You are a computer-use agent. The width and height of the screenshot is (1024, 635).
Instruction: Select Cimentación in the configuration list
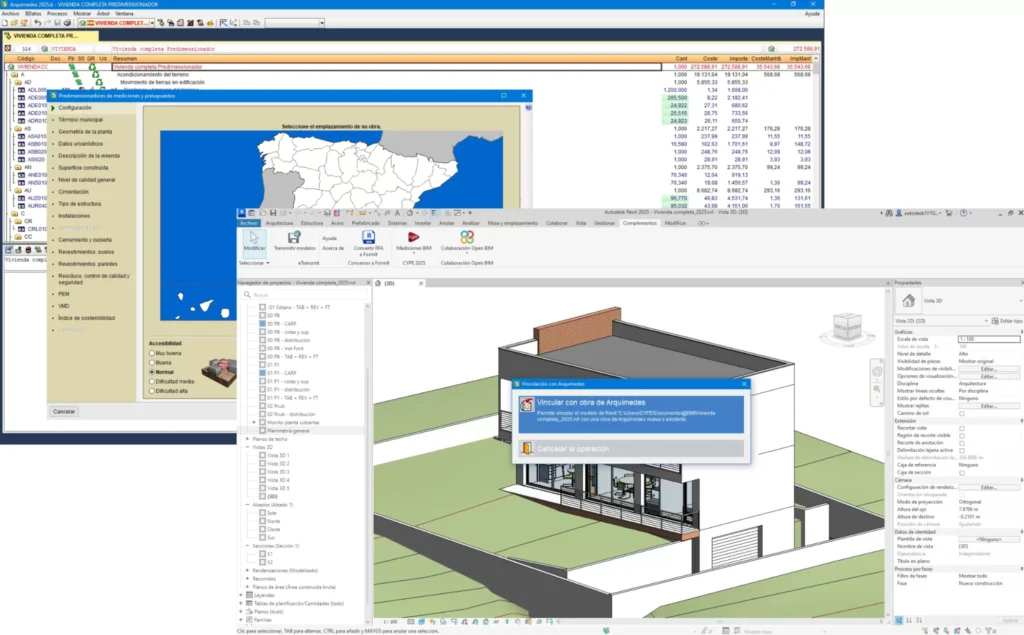[x=73, y=192]
